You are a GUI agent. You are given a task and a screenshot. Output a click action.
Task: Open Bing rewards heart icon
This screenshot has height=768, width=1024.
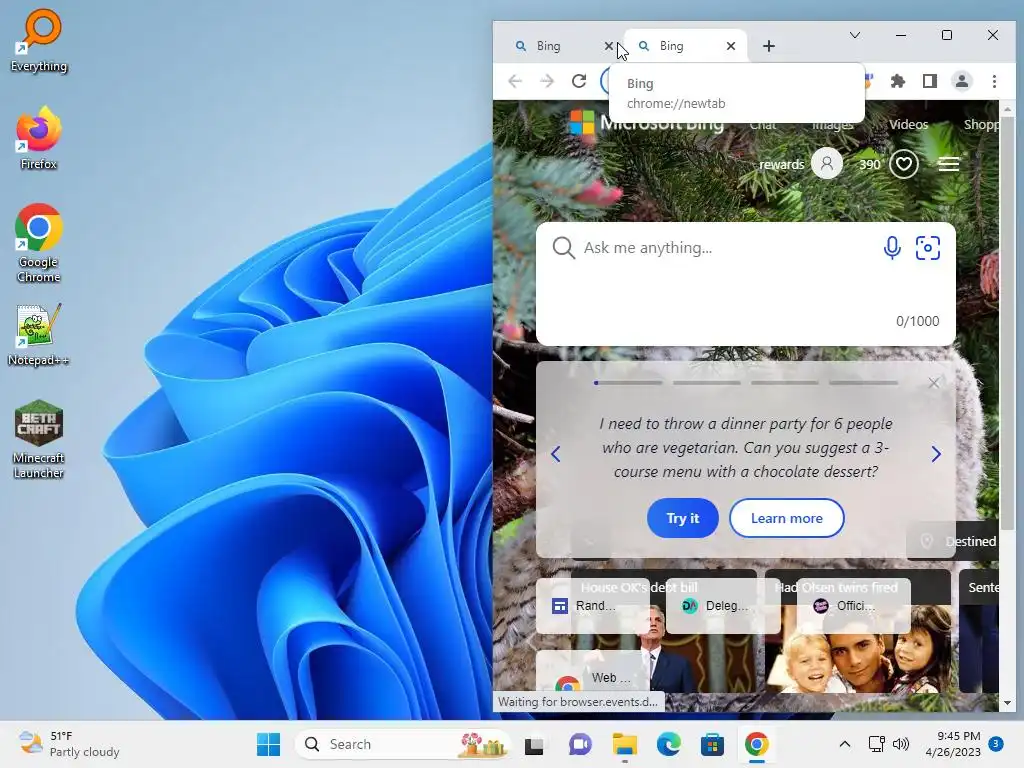click(904, 164)
